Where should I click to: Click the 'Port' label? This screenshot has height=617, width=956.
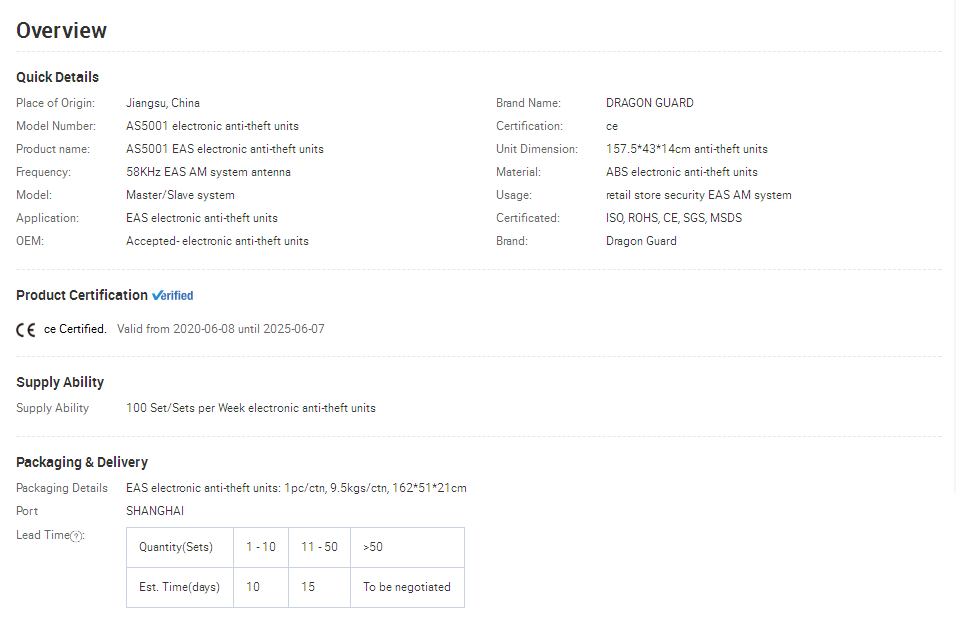click(27, 511)
